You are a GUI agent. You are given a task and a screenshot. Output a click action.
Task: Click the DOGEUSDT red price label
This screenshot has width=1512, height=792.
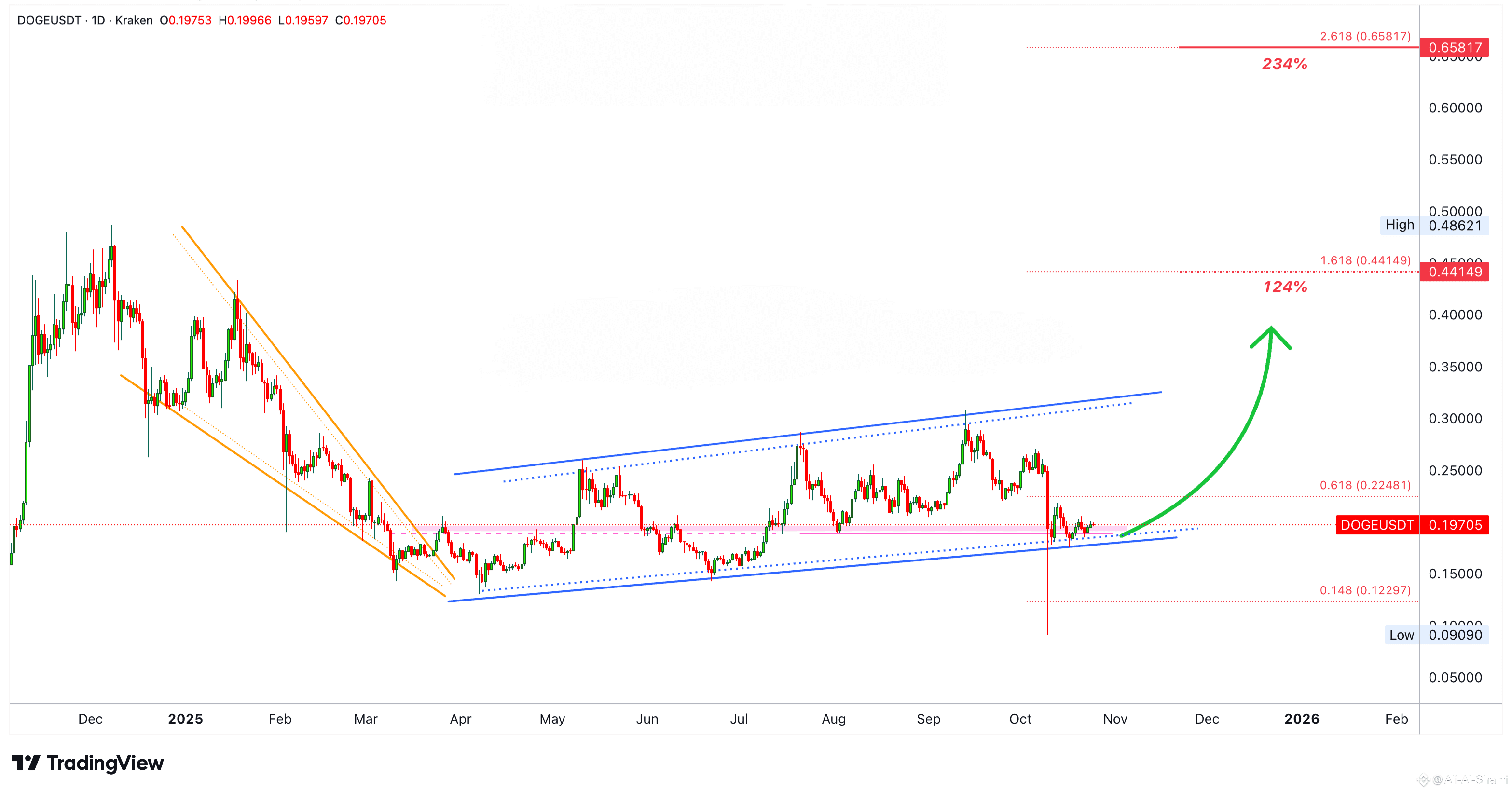coord(1376,524)
